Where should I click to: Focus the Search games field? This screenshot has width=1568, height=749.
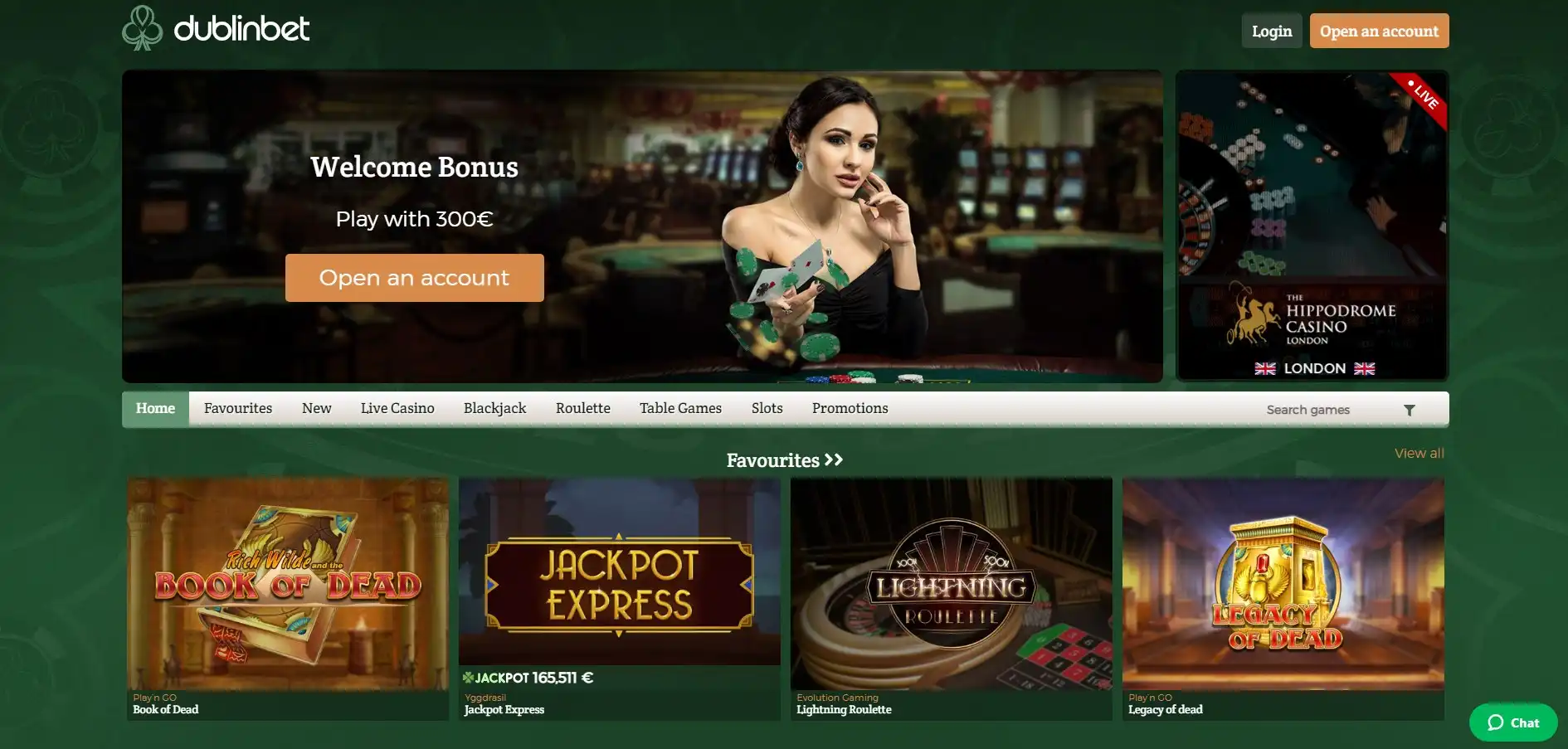tap(1327, 410)
